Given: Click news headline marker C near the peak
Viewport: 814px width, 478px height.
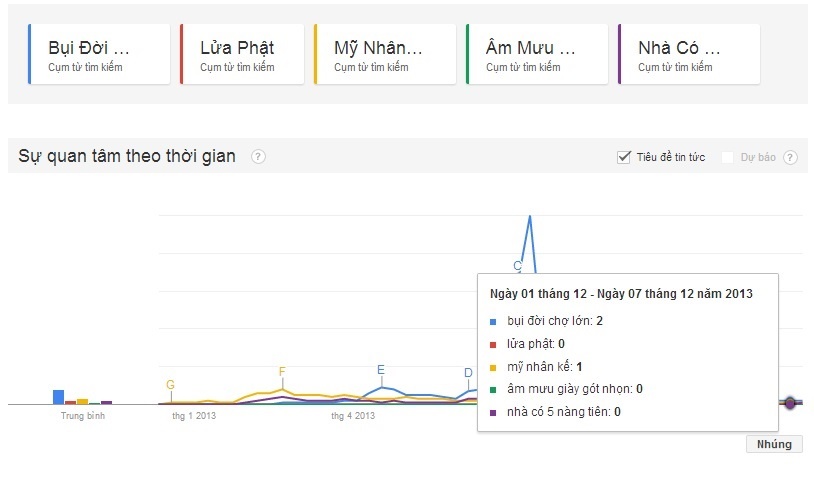Looking at the screenshot, I should pos(517,265).
